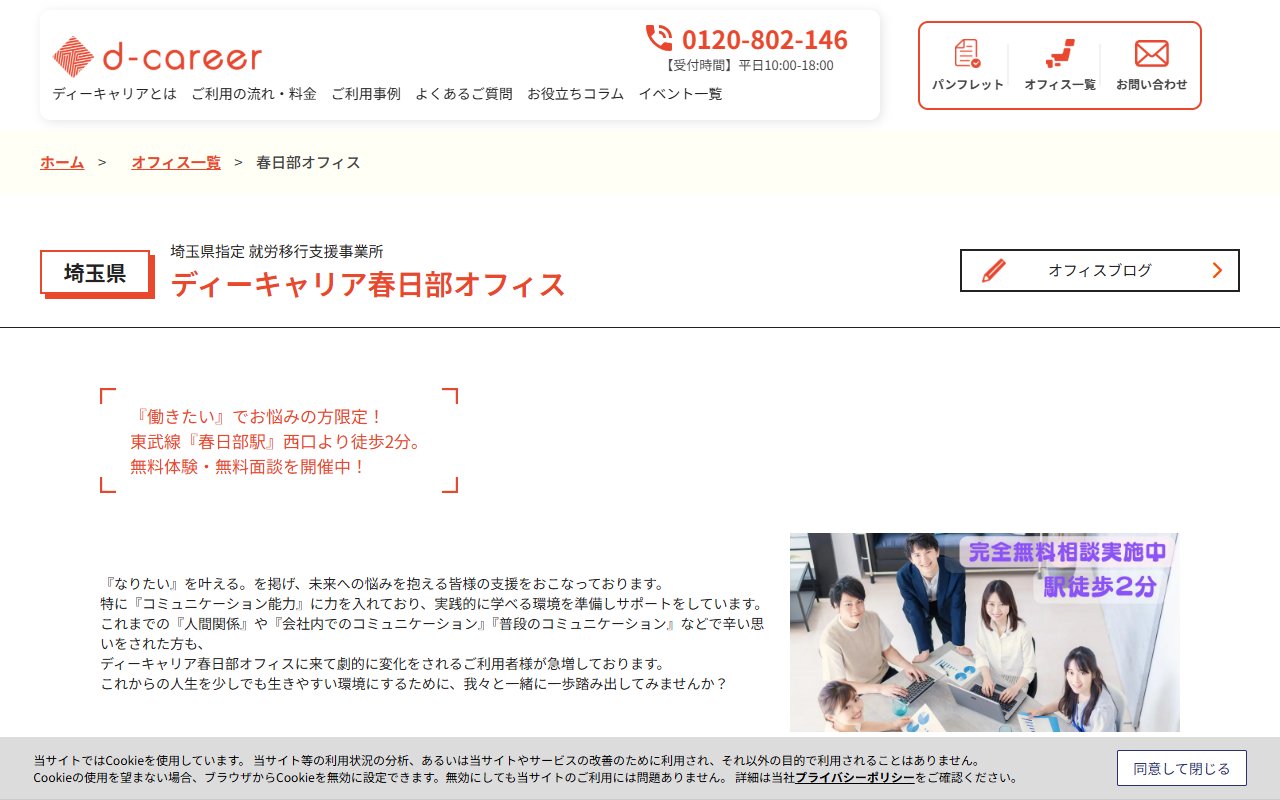Click 同意して閉じる cookie button
Image resolution: width=1280 pixels, height=800 pixels.
[1182, 768]
